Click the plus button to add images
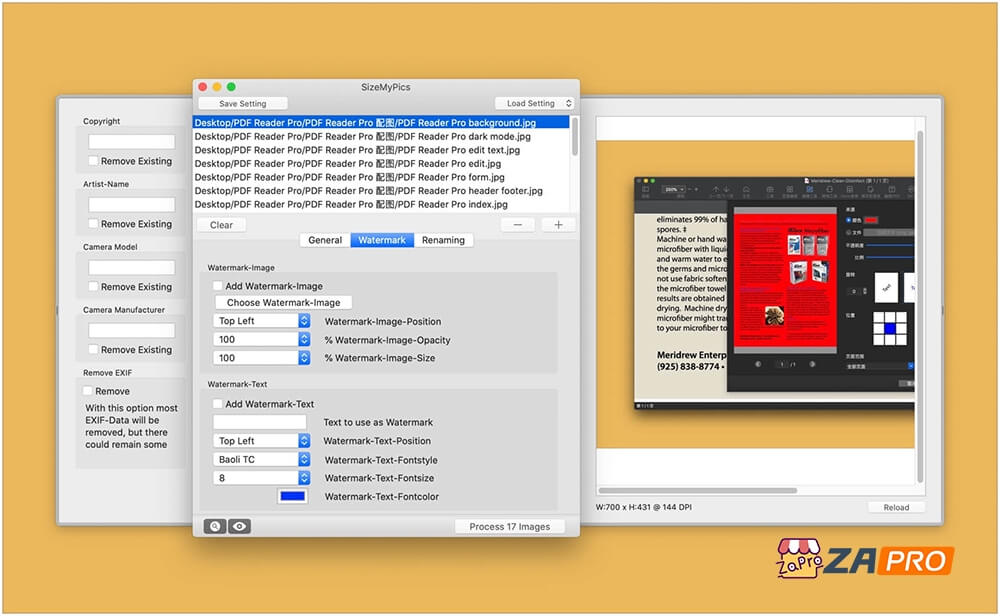 tap(558, 225)
